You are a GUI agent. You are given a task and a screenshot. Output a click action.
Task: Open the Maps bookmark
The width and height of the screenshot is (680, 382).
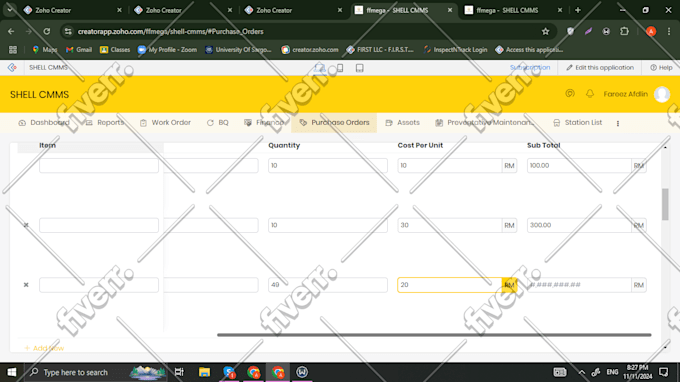click(45, 50)
